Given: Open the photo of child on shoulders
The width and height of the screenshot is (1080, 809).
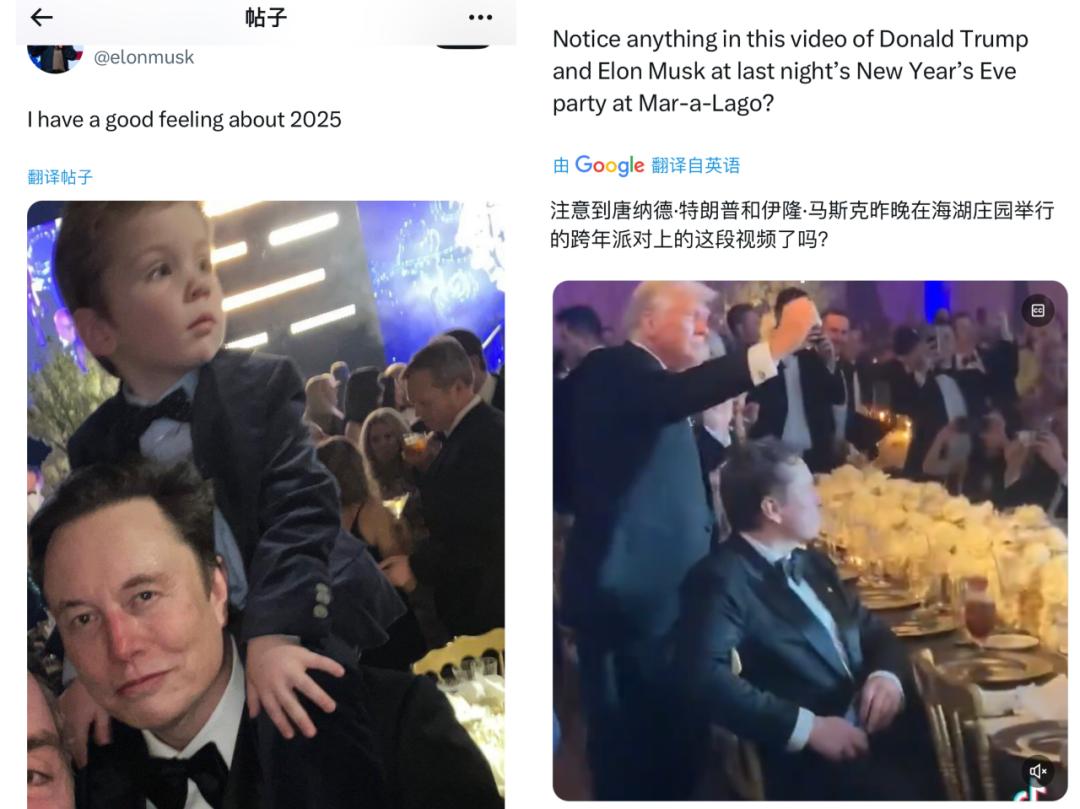Looking at the screenshot, I should coord(265,500).
